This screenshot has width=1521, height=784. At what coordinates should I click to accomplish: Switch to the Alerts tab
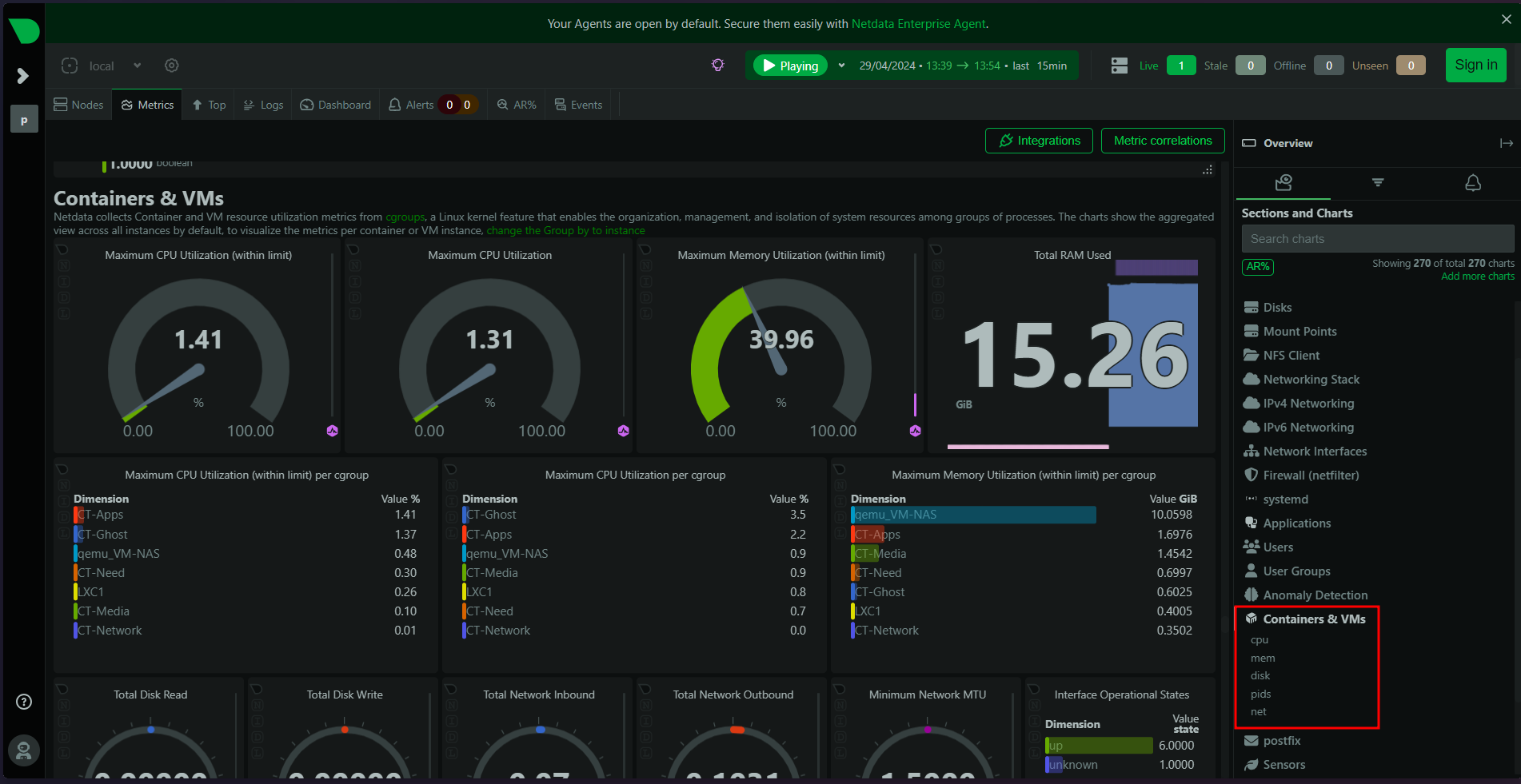[431, 105]
